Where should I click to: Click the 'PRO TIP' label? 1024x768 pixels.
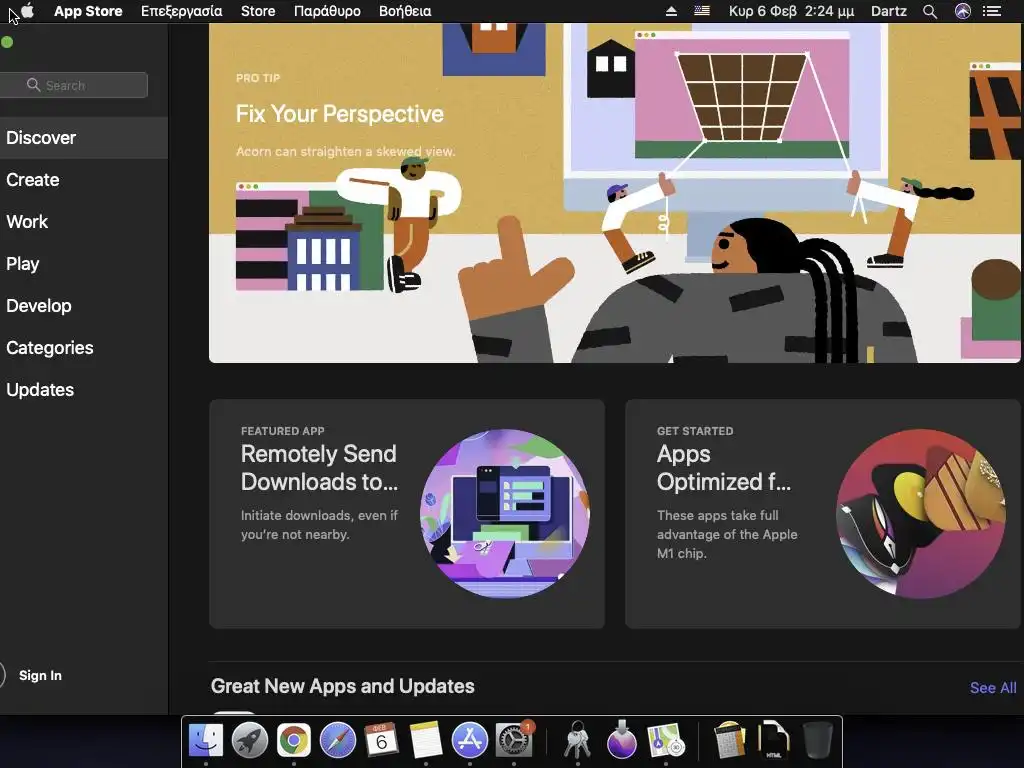pyautogui.click(x=258, y=78)
